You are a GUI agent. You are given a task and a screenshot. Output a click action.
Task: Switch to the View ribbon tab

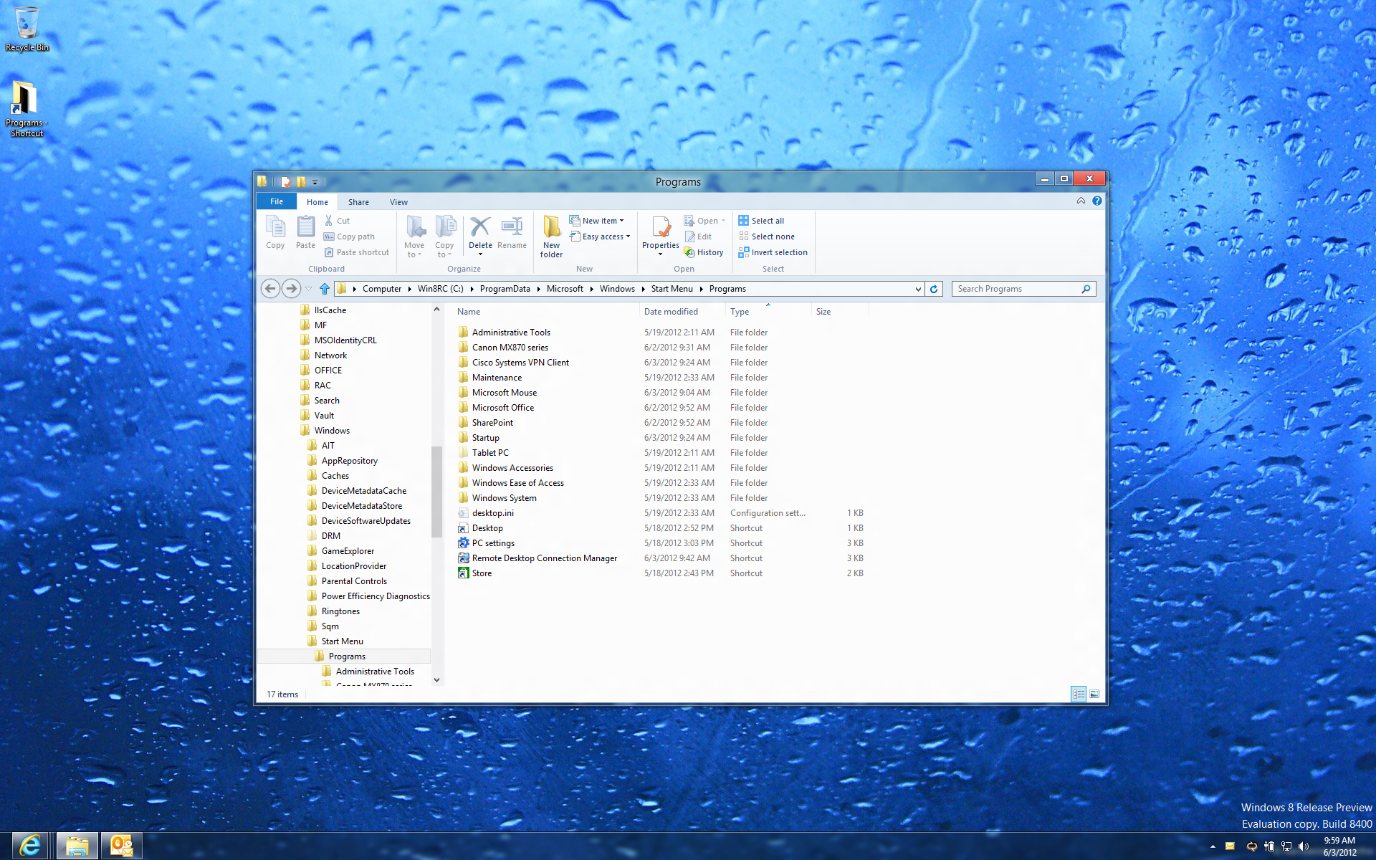399,201
